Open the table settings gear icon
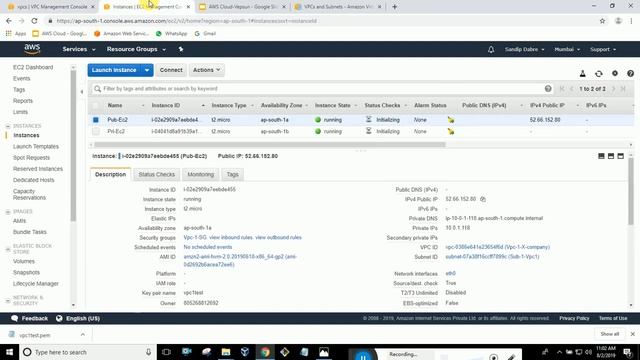Screen dimensions: 640x360 [615, 73]
